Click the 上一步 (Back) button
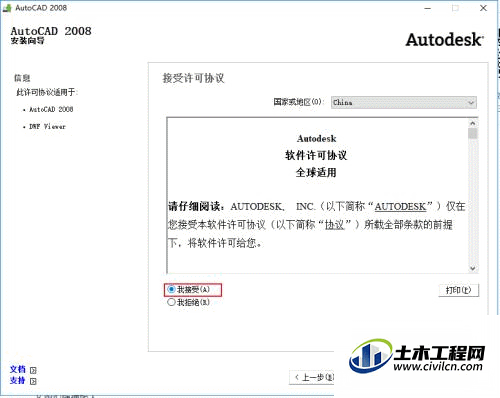The image size is (500, 398). click(312, 377)
